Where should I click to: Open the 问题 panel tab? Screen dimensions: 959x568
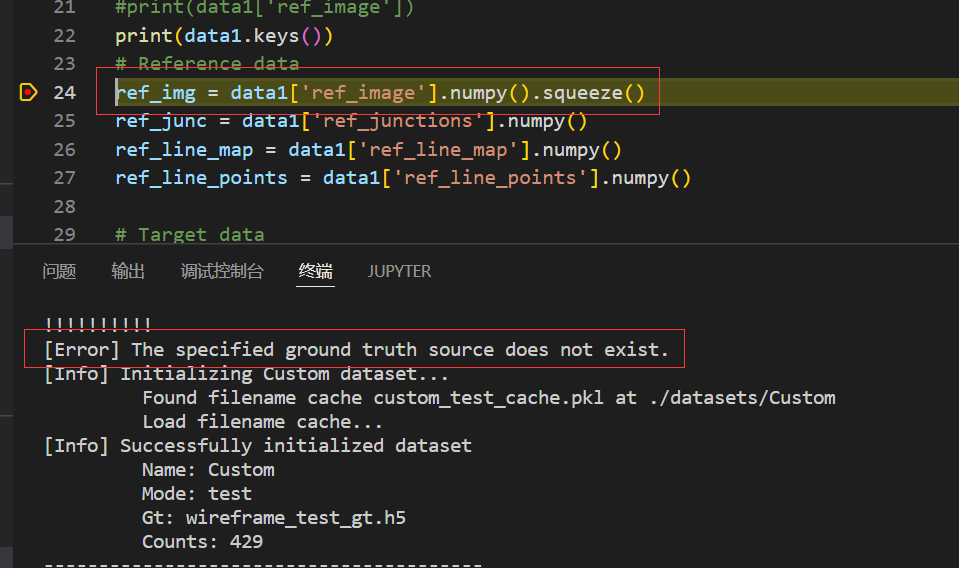pyautogui.click(x=59, y=271)
